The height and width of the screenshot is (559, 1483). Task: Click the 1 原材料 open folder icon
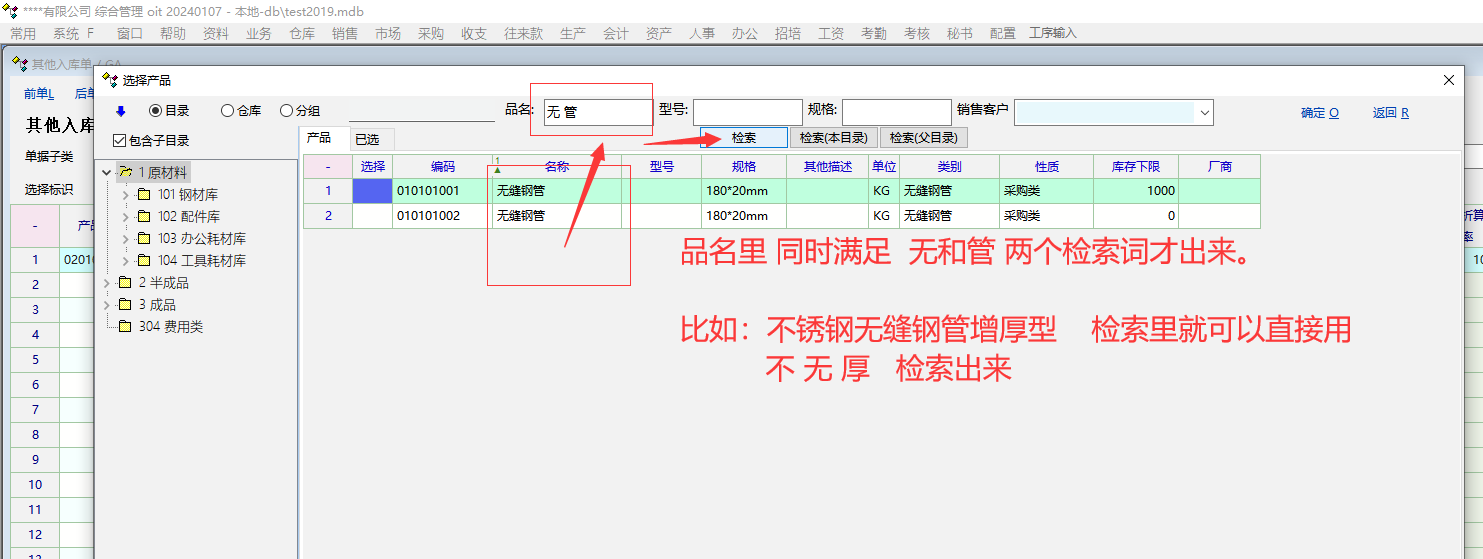click(x=126, y=173)
